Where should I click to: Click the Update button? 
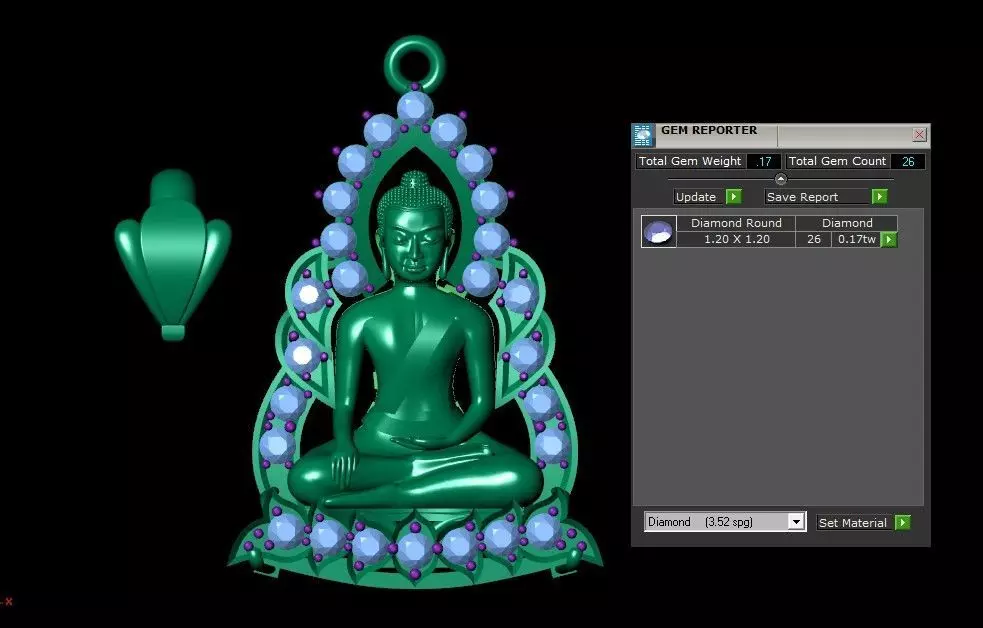point(699,197)
